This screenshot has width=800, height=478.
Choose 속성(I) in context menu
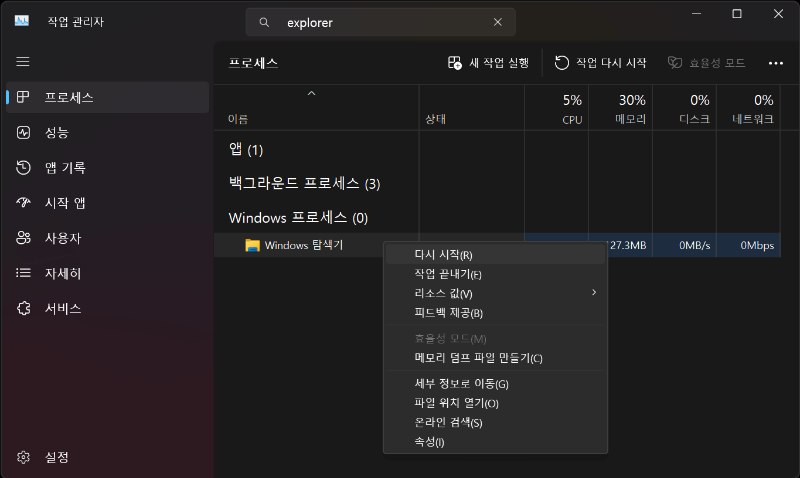(495, 442)
